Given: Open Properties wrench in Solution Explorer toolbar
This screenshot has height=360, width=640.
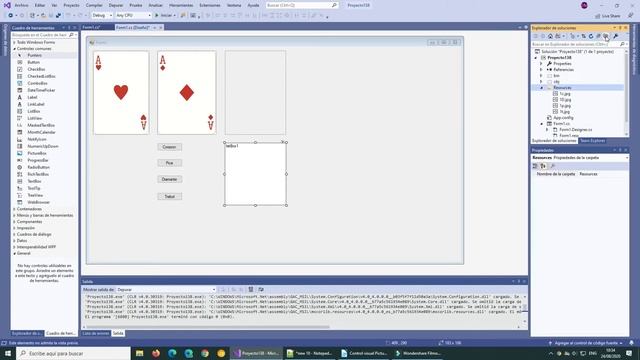Looking at the screenshot, I should point(616,36).
